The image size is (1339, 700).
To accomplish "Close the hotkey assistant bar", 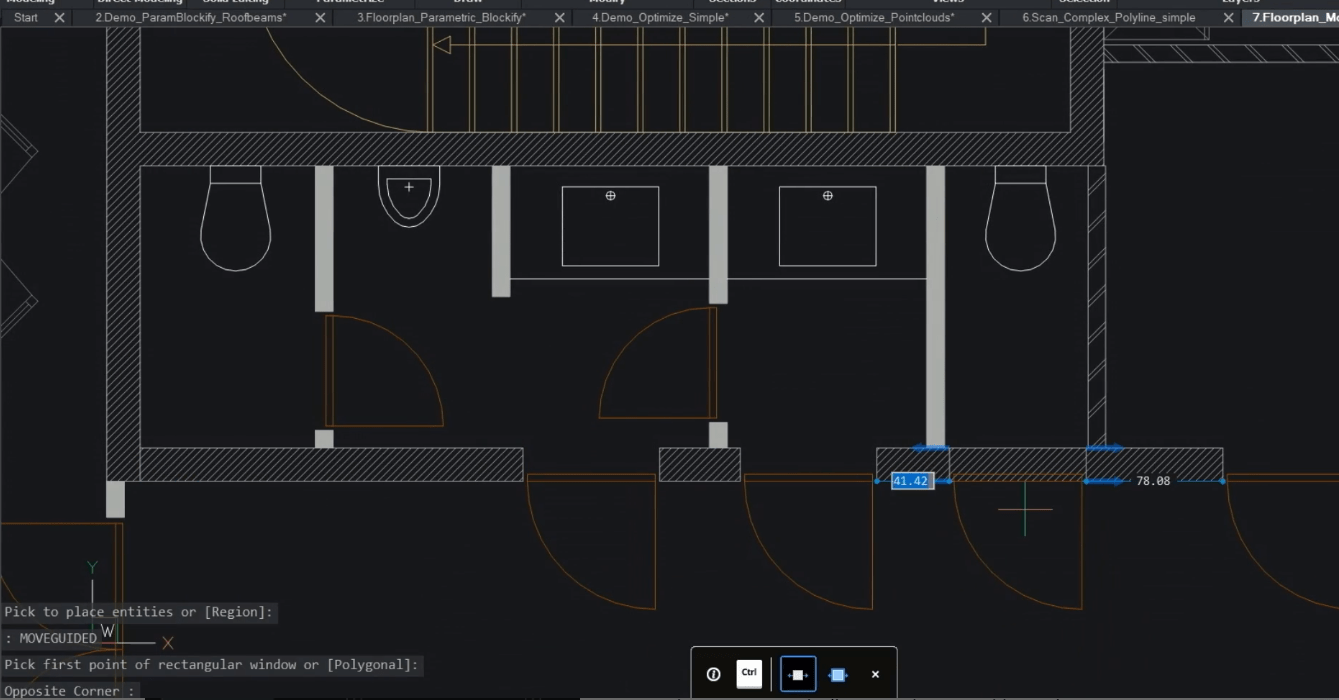I will [x=875, y=675].
